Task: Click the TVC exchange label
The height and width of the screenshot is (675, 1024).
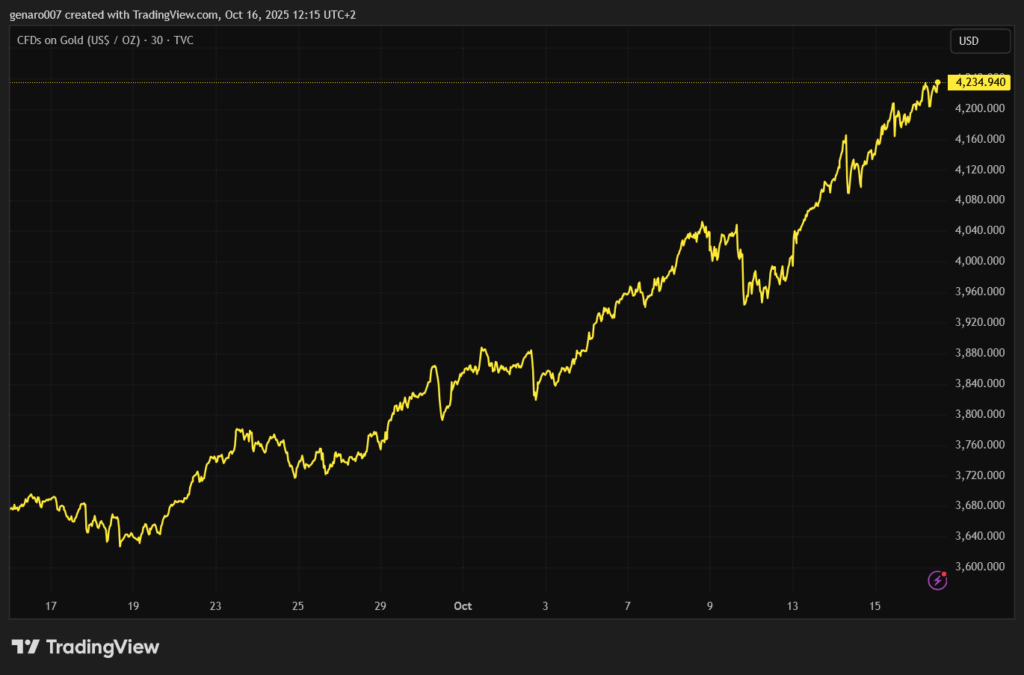Action: click(185, 40)
